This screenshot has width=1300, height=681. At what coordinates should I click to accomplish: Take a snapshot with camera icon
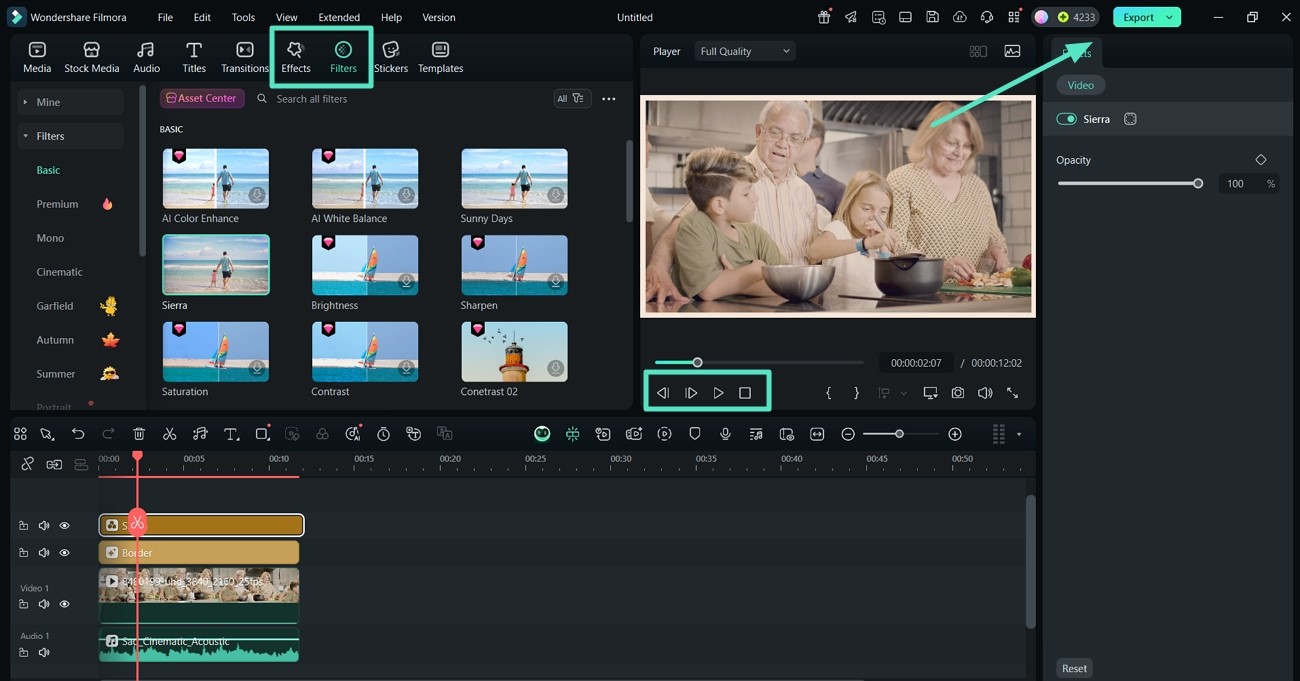point(958,393)
